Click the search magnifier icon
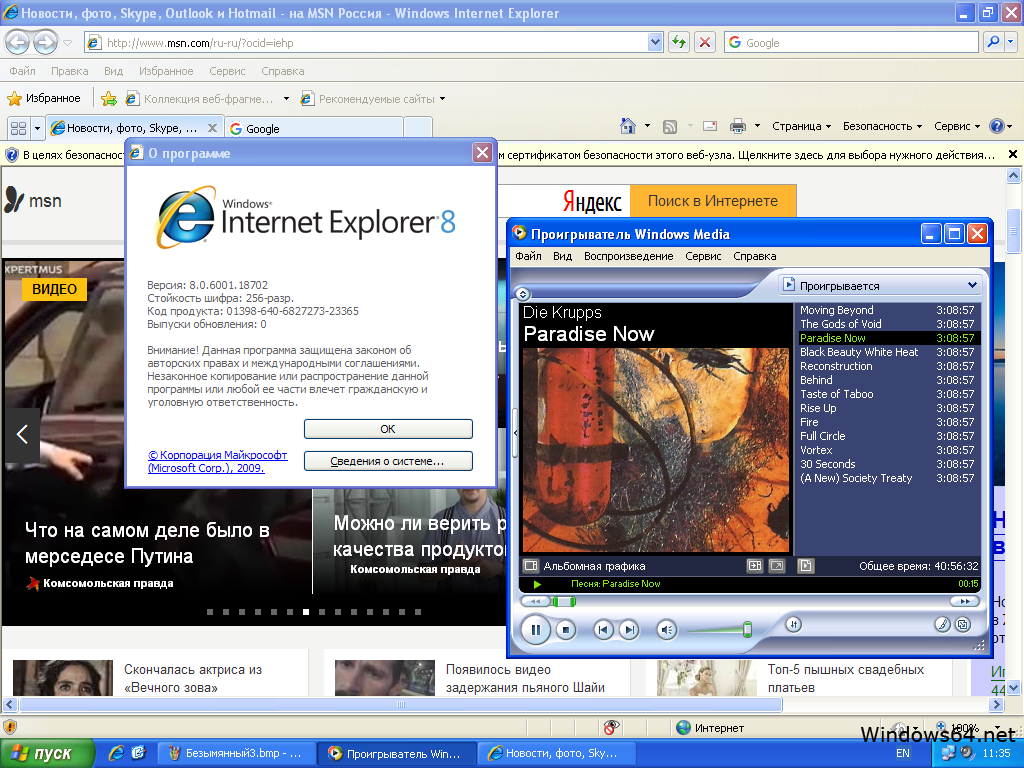The image size is (1024, 768). (x=993, y=42)
